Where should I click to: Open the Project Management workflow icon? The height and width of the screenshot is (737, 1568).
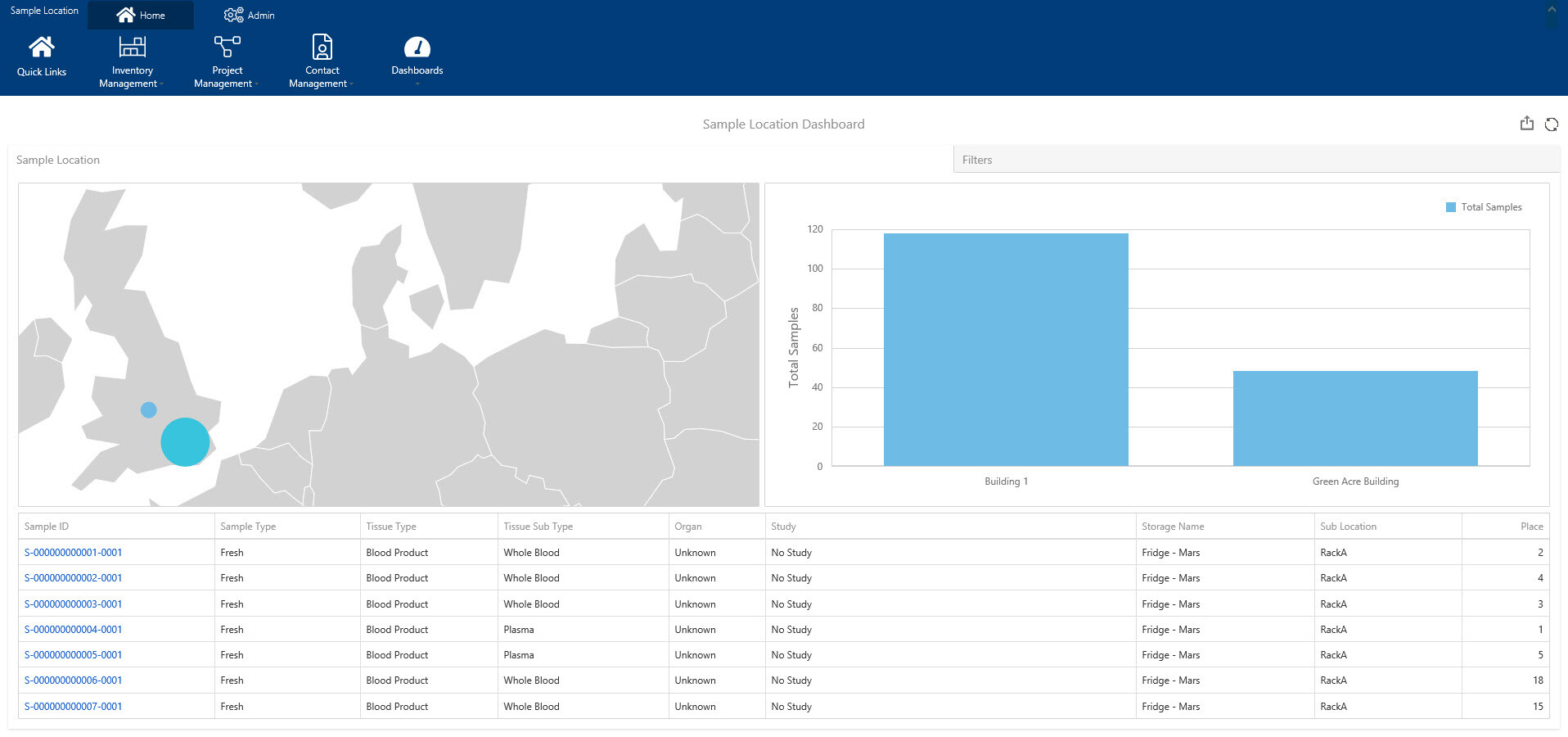point(226,46)
